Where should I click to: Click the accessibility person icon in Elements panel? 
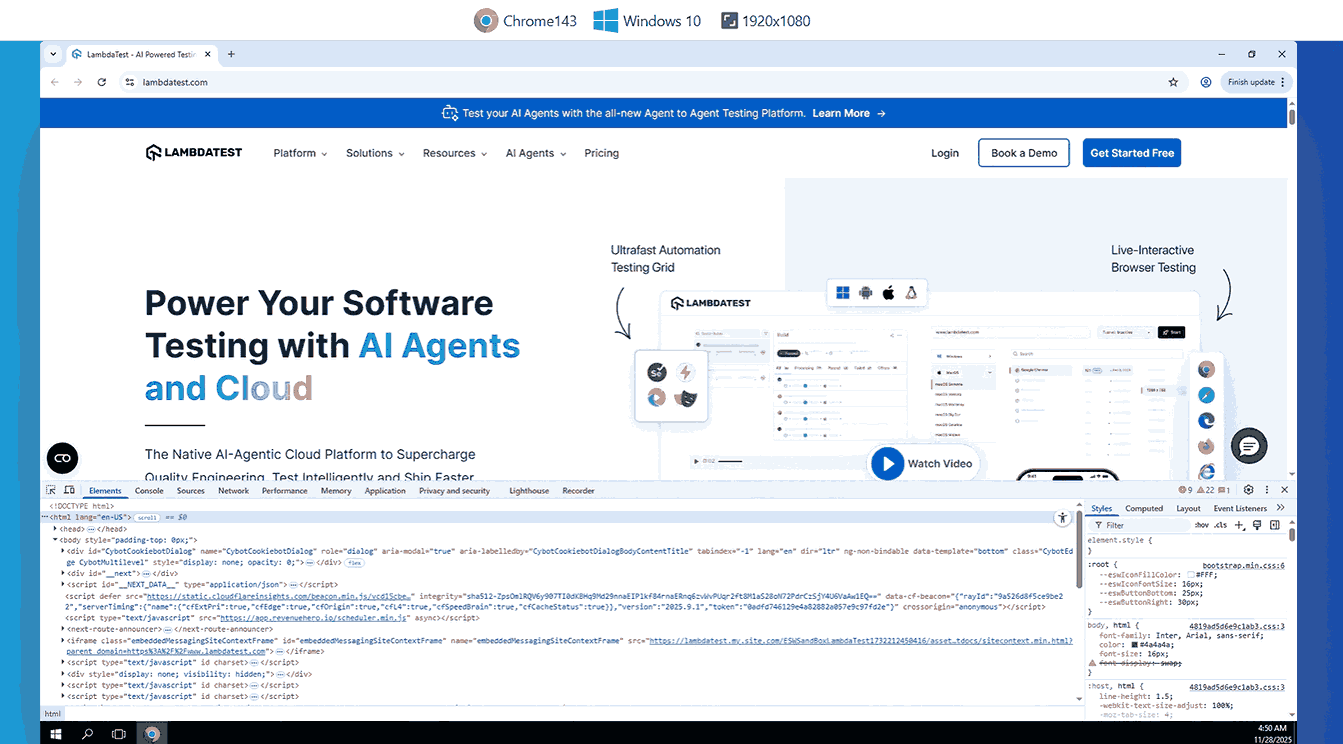pos(1063,517)
